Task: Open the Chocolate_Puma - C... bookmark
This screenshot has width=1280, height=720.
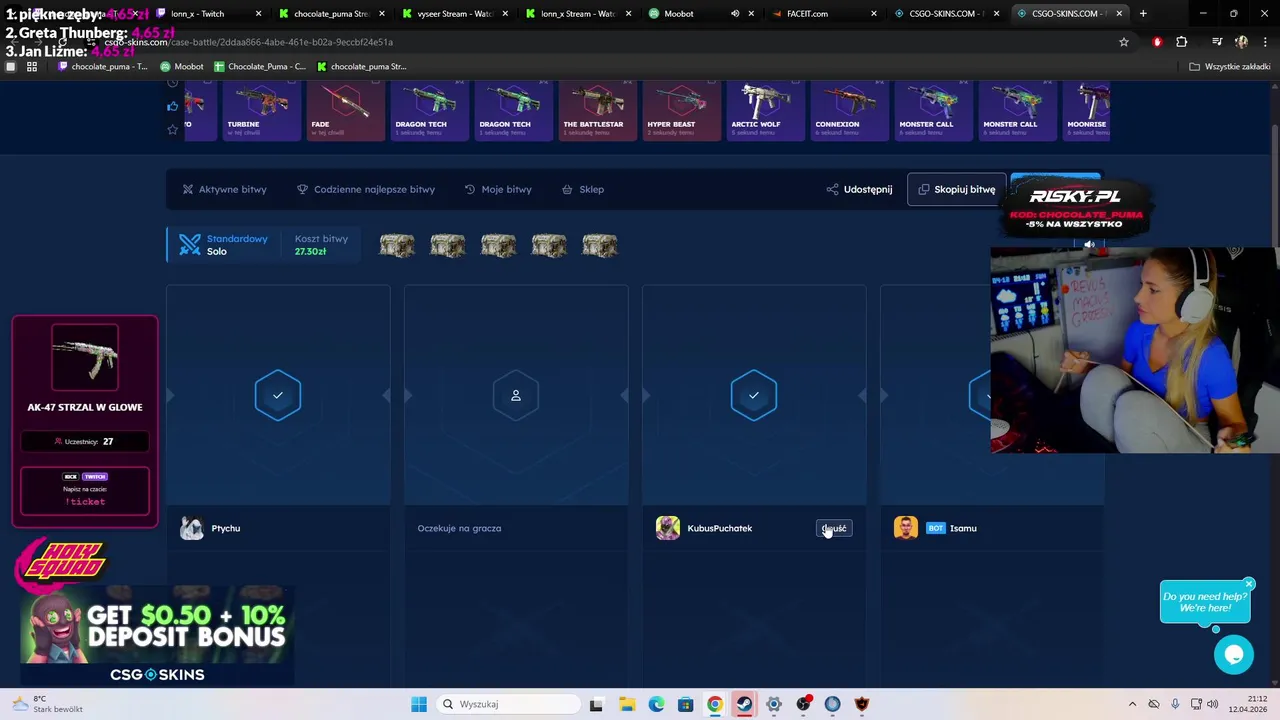Action: pos(260,67)
